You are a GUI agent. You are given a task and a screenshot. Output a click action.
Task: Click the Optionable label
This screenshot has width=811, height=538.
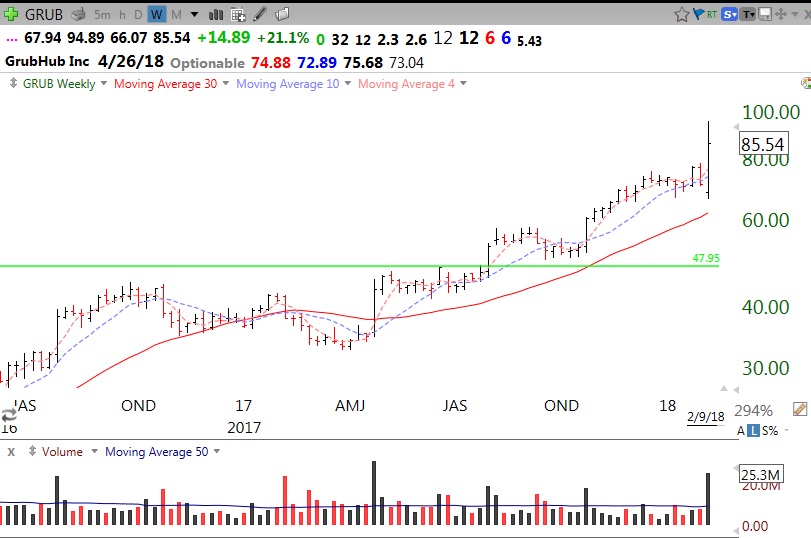207,63
